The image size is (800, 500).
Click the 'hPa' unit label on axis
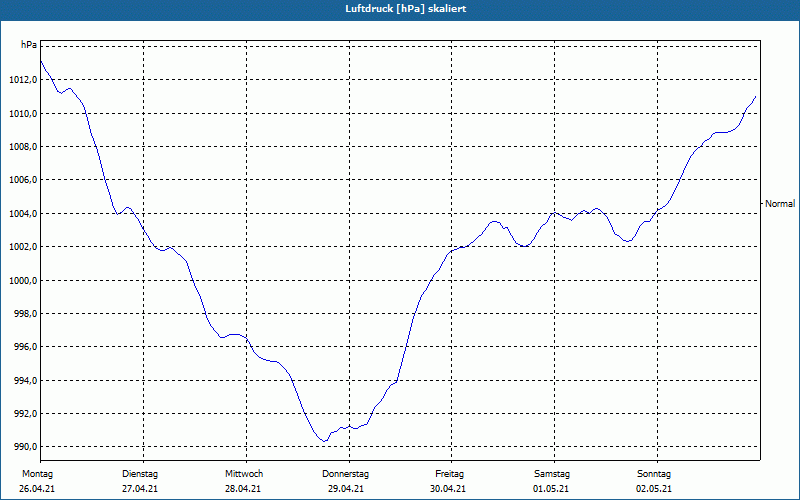tap(29, 45)
